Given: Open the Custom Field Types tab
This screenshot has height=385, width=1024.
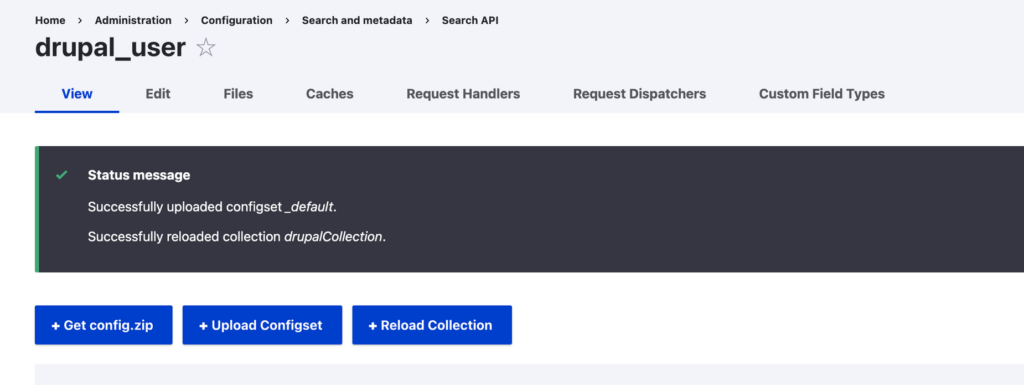Looking at the screenshot, I should click(x=822, y=94).
